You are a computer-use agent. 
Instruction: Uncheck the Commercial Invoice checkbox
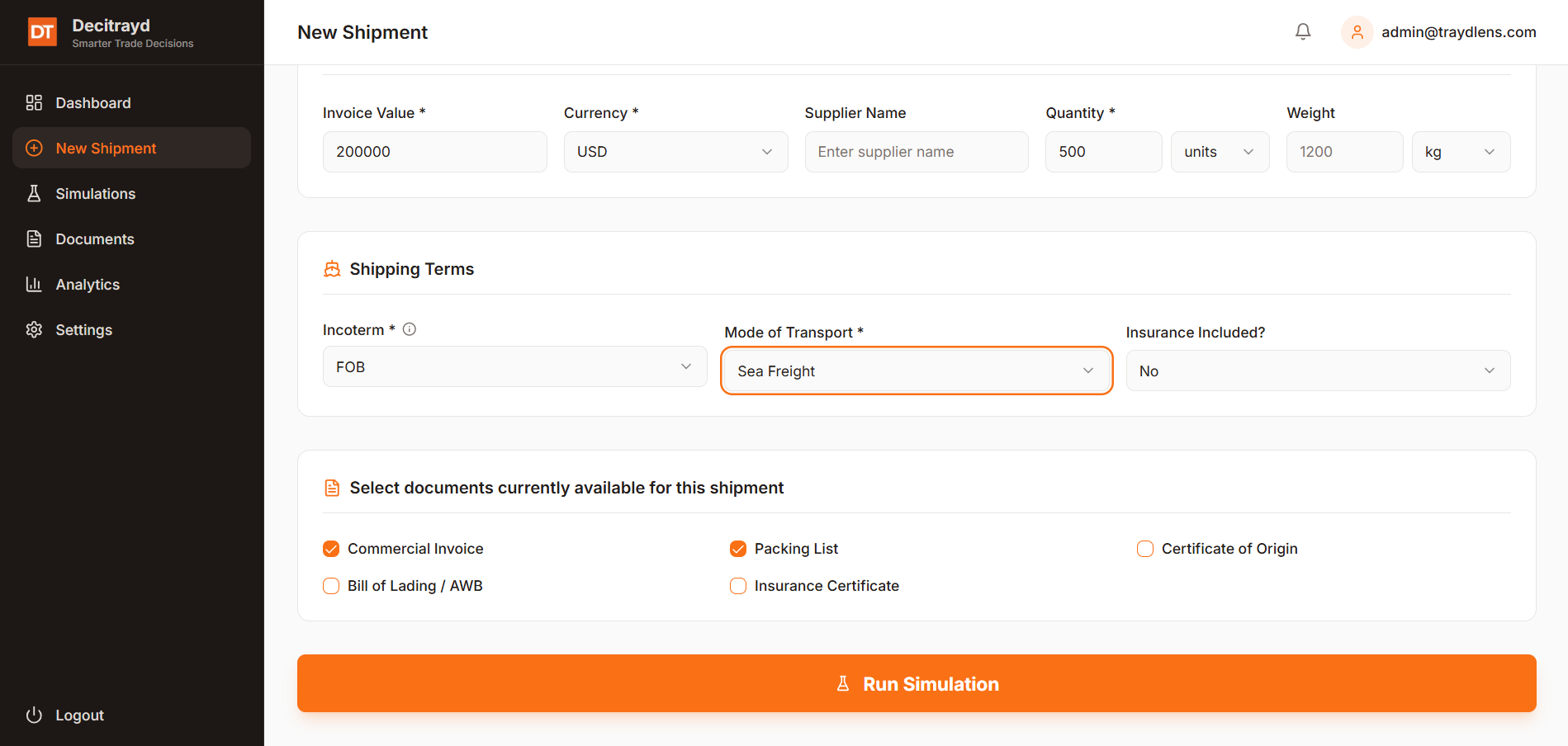pyautogui.click(x=331, y=549)
